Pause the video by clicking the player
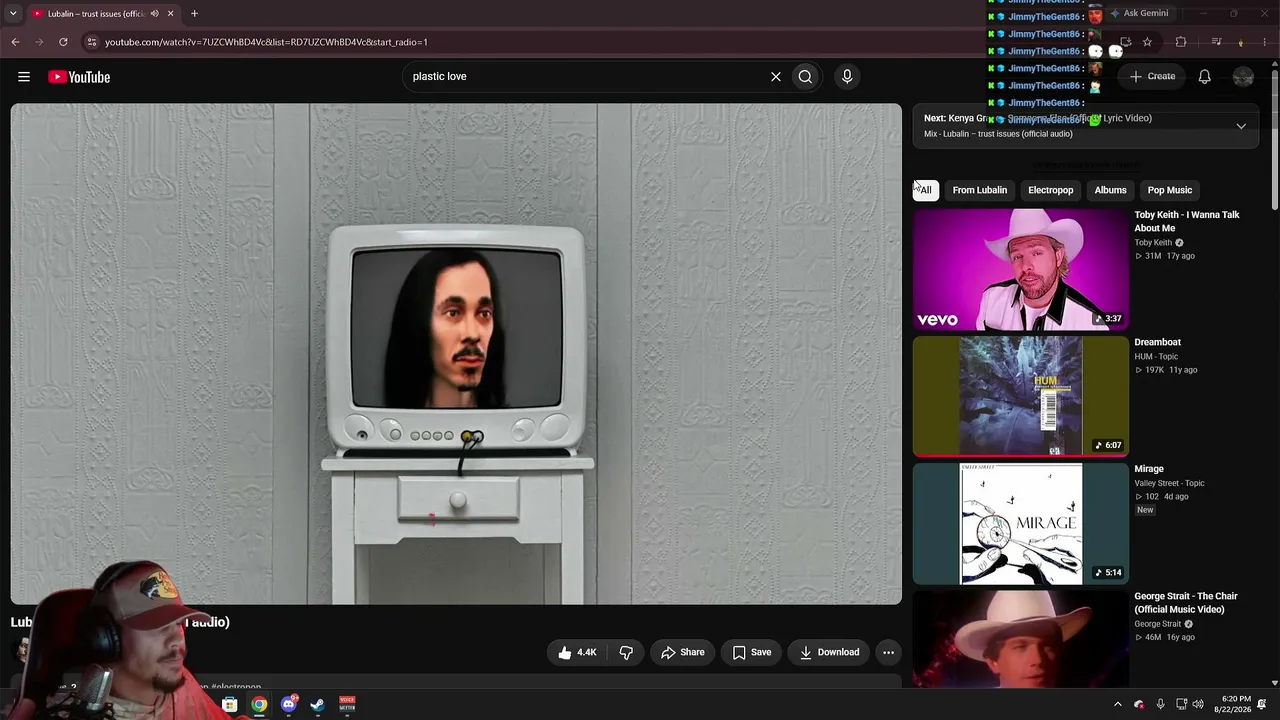This screenshot has width=1280, height=720. click(x=456, y=354)
